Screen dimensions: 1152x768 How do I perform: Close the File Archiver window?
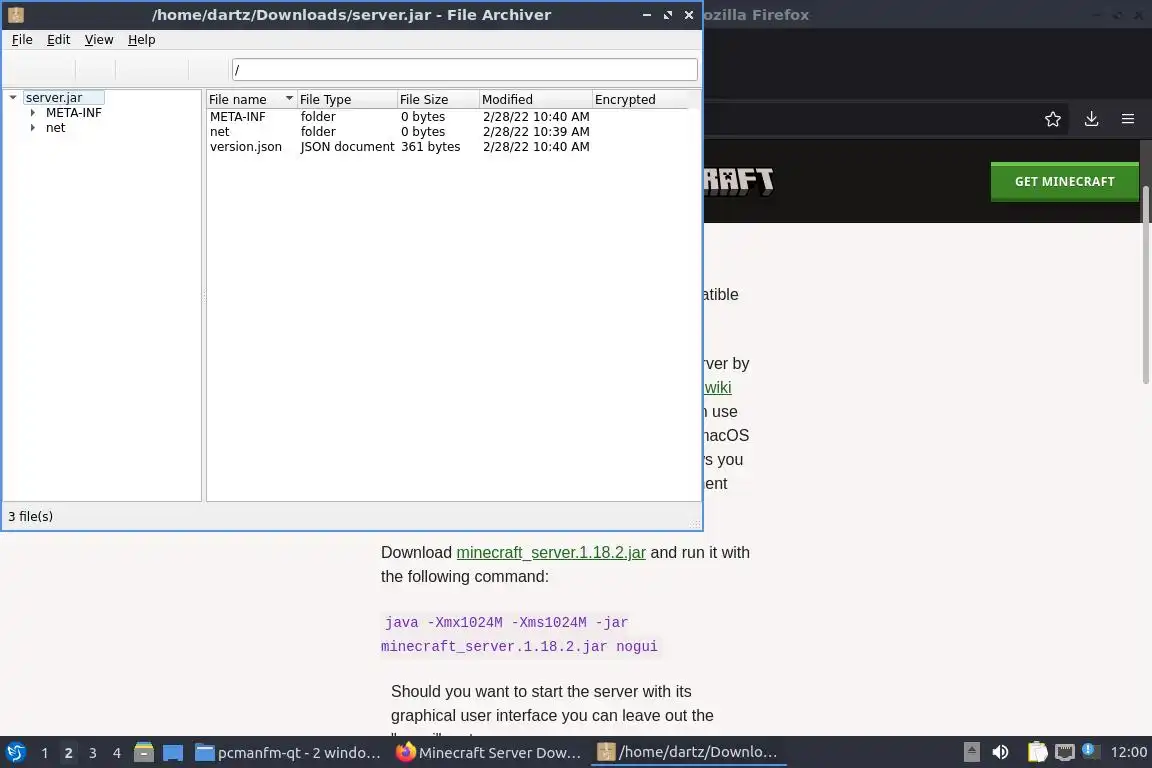[x=688, y=15]
